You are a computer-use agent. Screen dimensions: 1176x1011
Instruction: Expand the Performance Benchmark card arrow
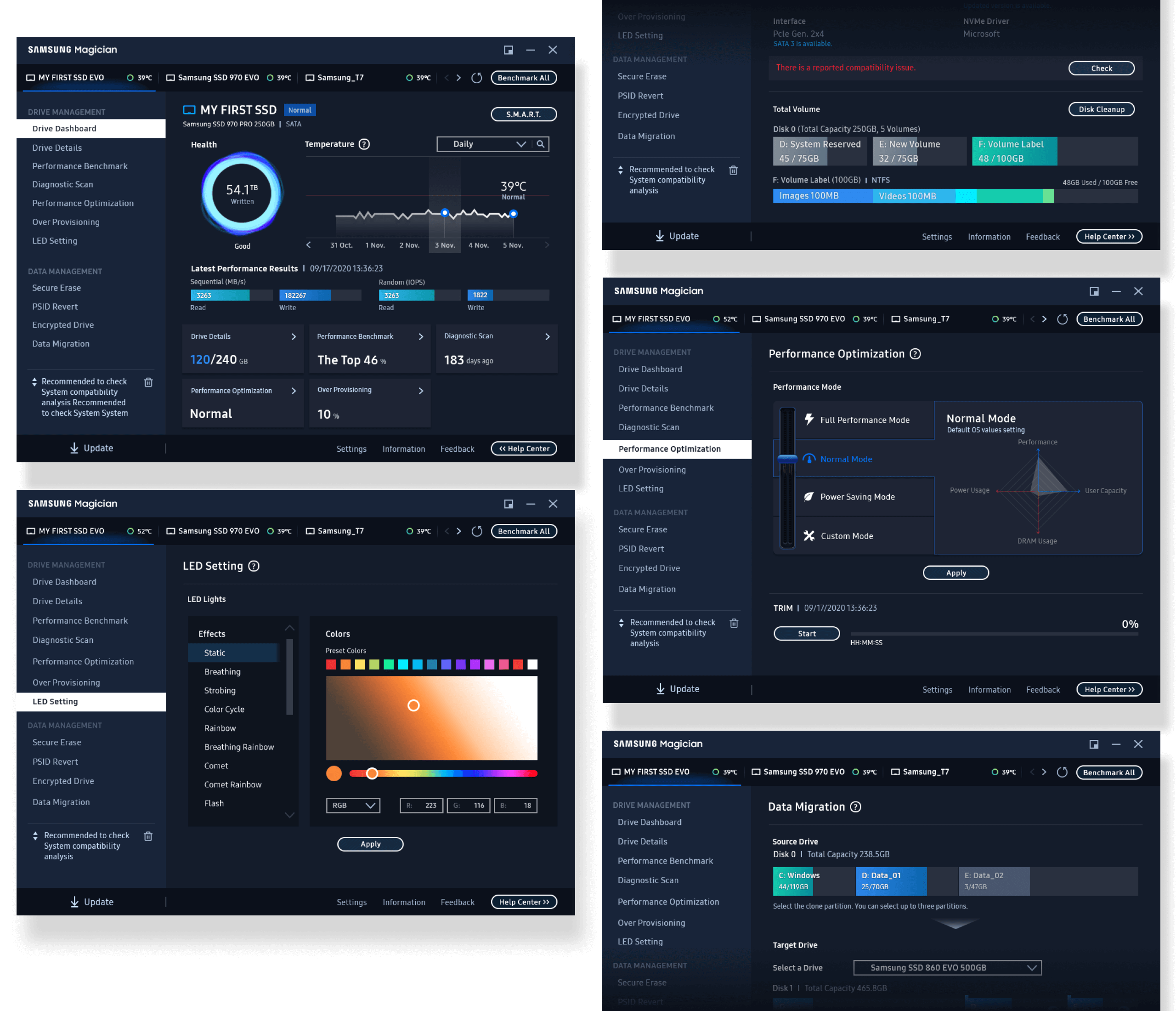click(x=421, y=337)
